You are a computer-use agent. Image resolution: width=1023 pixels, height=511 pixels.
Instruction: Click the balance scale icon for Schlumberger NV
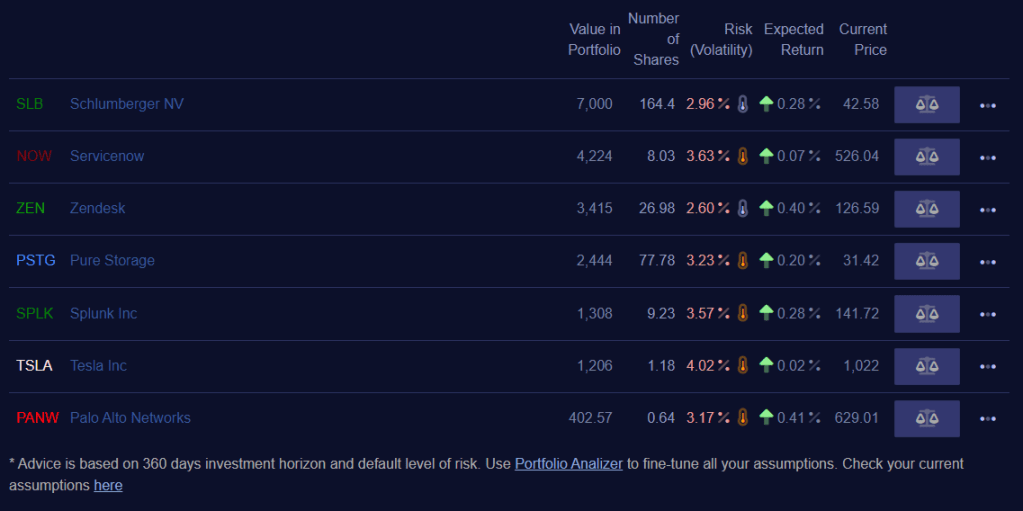coord(927,104)
